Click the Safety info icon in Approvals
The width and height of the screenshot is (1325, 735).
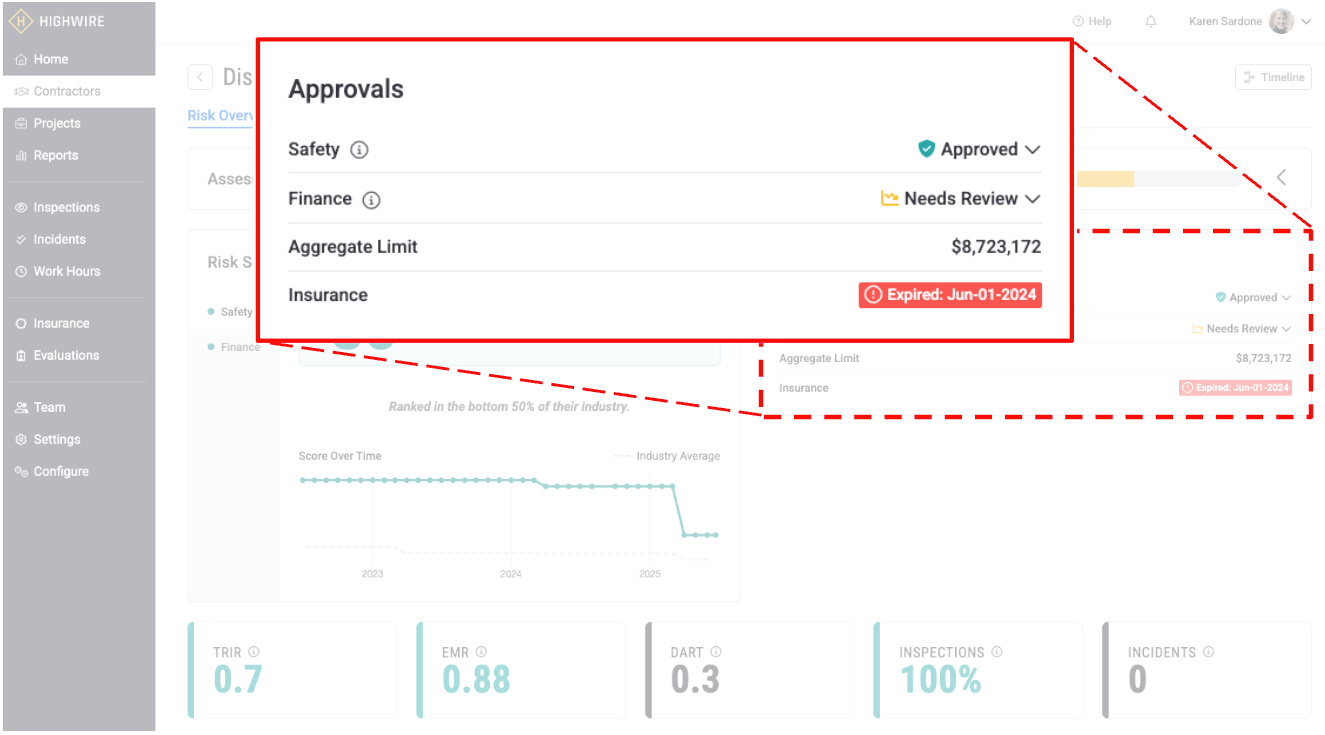(359, 150)
